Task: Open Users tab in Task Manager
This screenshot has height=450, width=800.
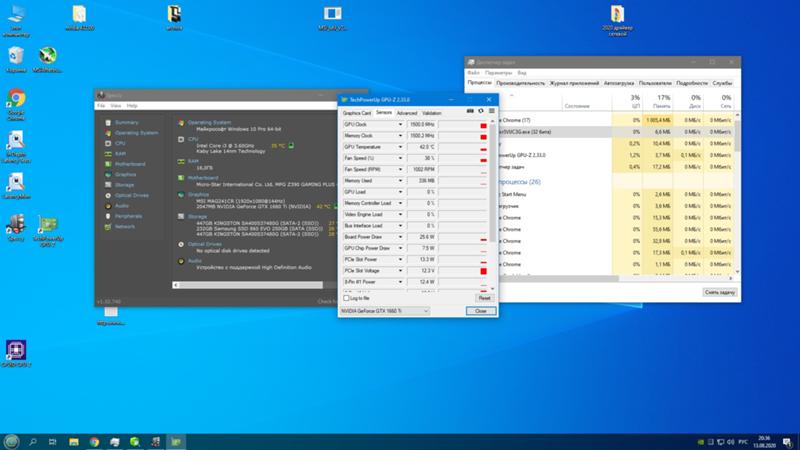Action: pyautogui.click(x=655, y=83)
